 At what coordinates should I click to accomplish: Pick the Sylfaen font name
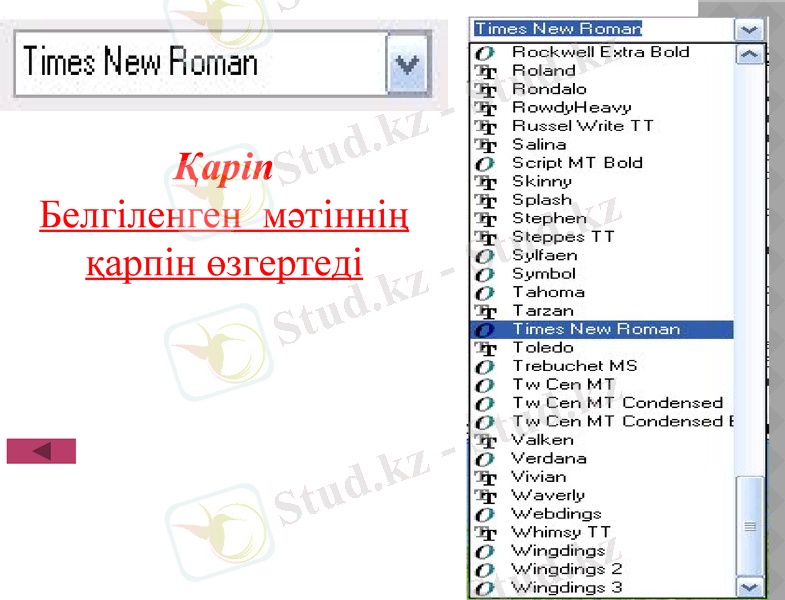click(x=545, y=255)
